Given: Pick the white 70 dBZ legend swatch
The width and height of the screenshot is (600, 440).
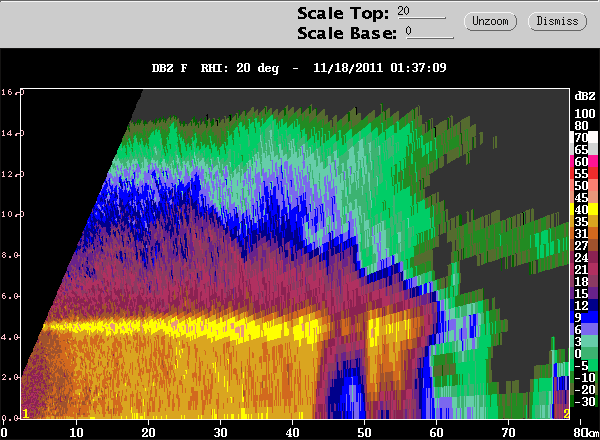Looking at the screenshot, I should 584,137.
